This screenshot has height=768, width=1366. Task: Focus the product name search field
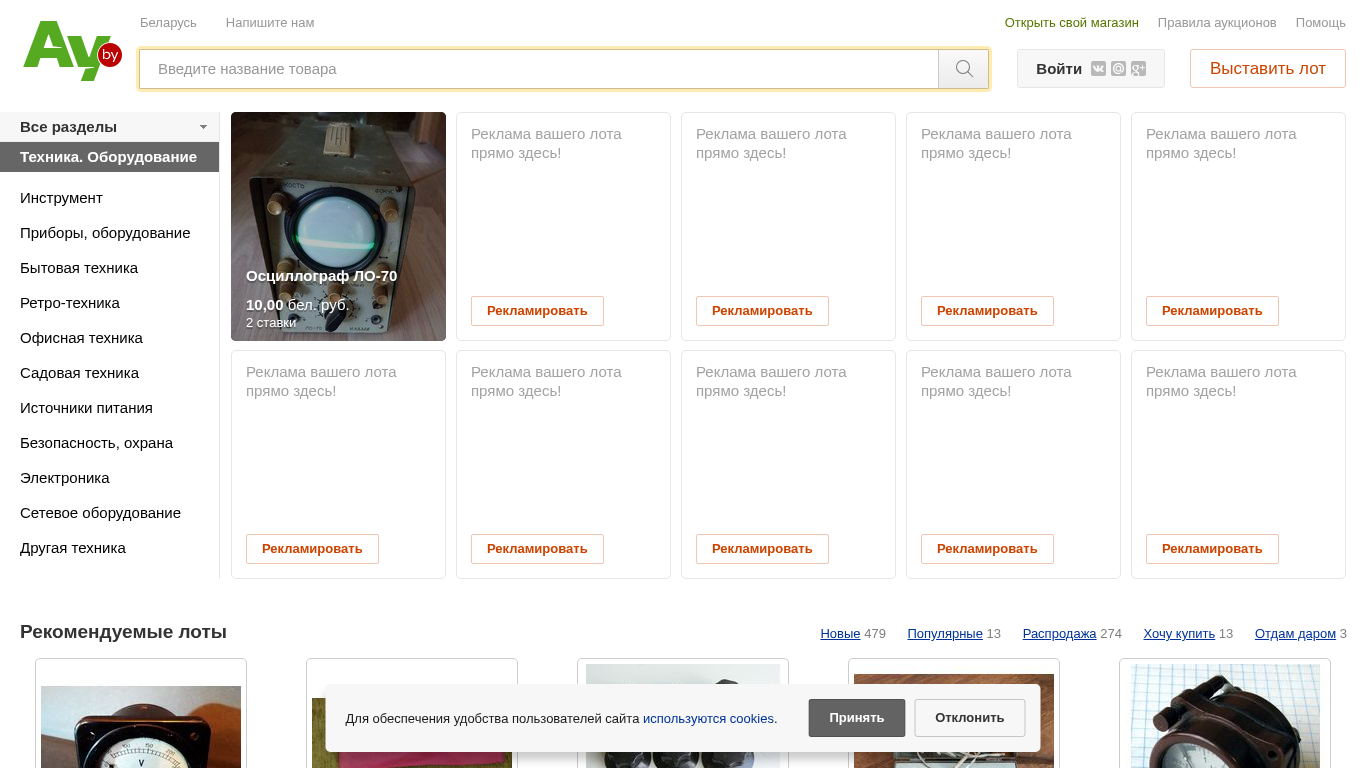[539, 69]
